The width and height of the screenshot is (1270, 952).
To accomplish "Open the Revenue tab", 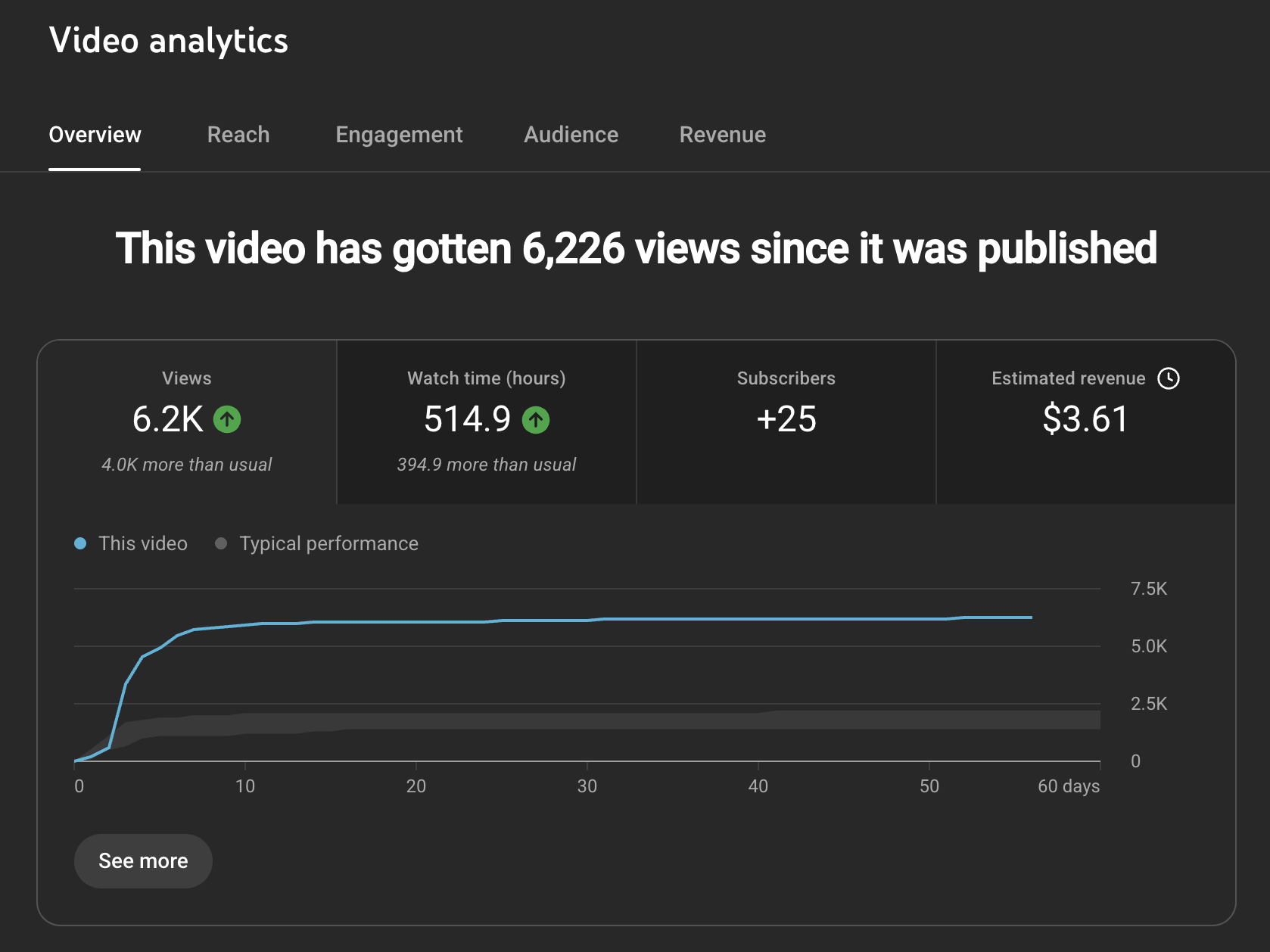I will pyautogui.click(x=722, y=135).
